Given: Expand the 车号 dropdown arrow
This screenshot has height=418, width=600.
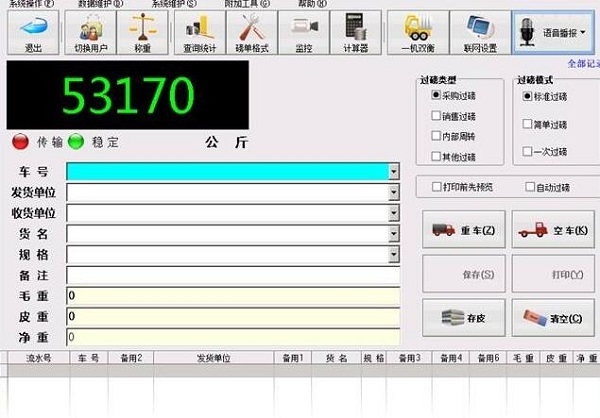Looking at the screenshot, I should click(394, 171).
